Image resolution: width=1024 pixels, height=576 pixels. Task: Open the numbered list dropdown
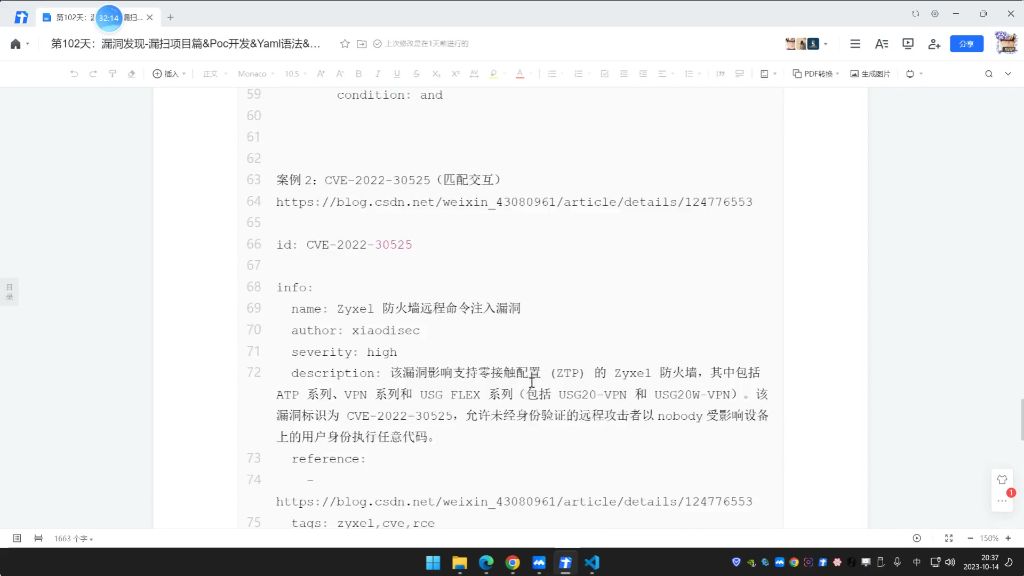[x=581, y=74]
